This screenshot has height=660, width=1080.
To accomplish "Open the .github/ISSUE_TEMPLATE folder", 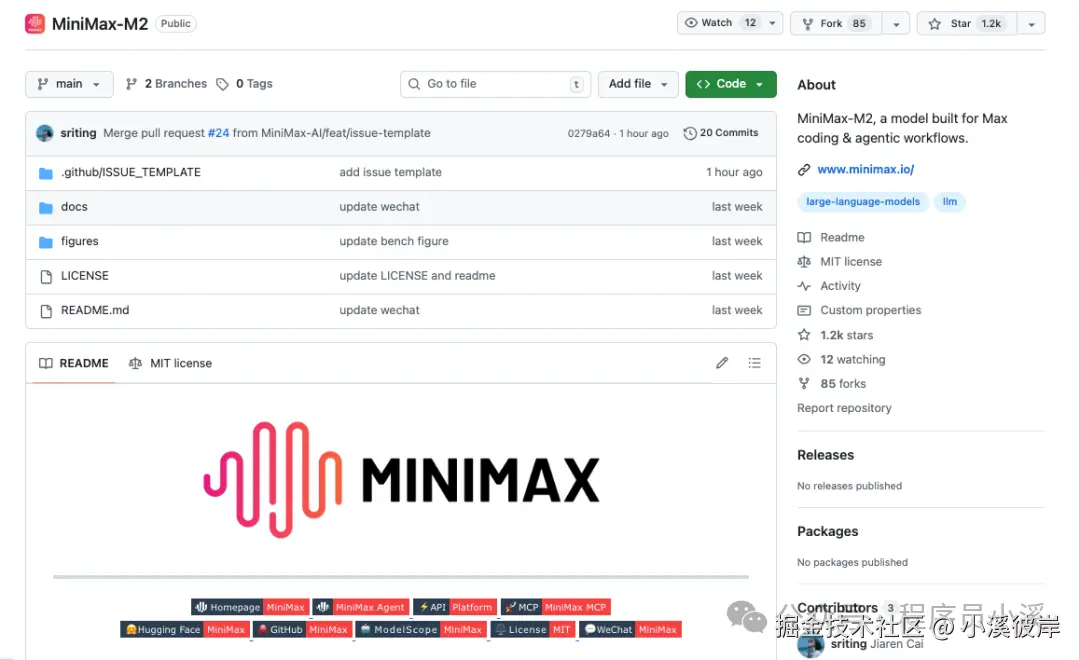I will pos(131,172).
